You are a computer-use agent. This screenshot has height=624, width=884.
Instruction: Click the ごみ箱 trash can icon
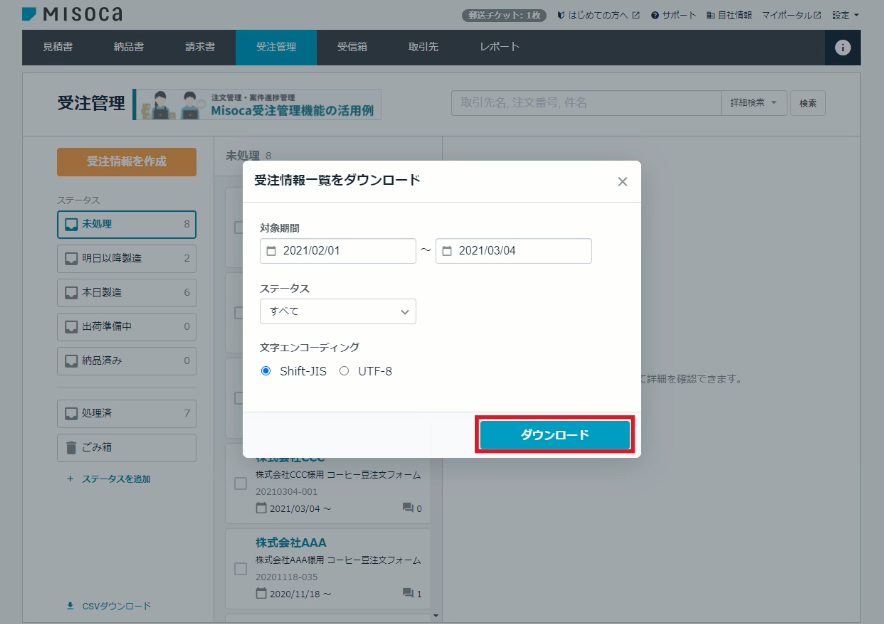click(x=71, y=448)
